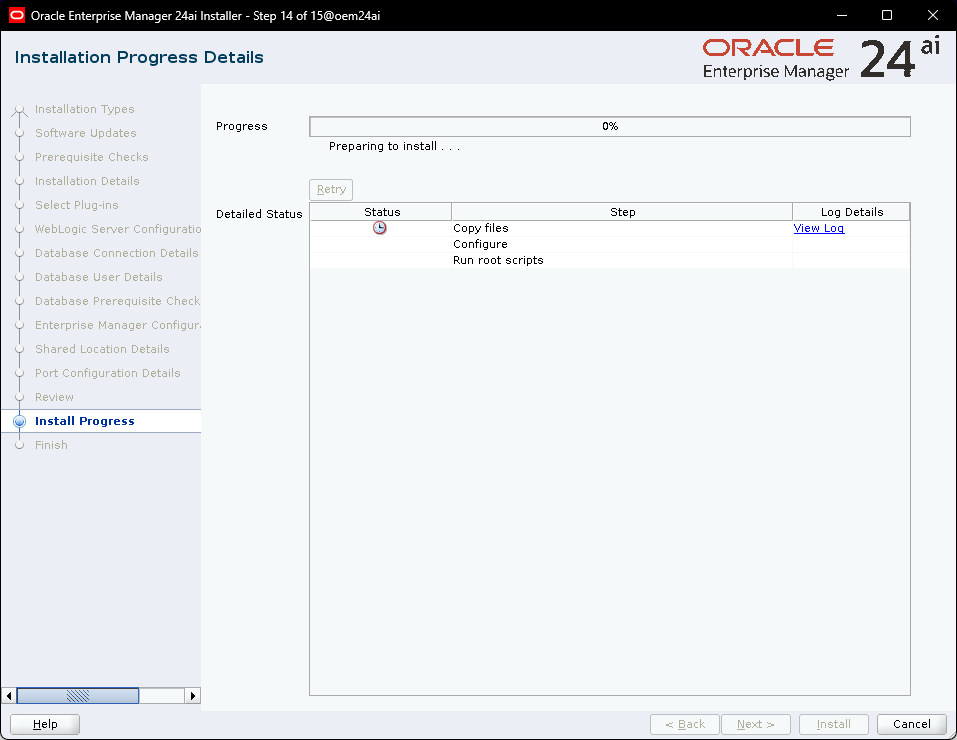Click the sidebar scroll left arrow

(x=10, y=695)
